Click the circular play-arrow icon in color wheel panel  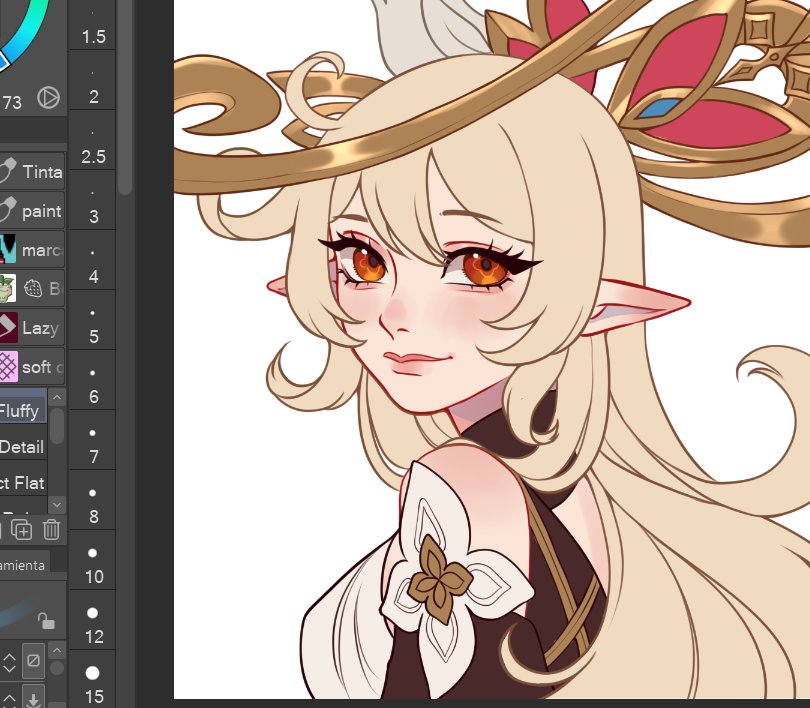pos(49,97)
